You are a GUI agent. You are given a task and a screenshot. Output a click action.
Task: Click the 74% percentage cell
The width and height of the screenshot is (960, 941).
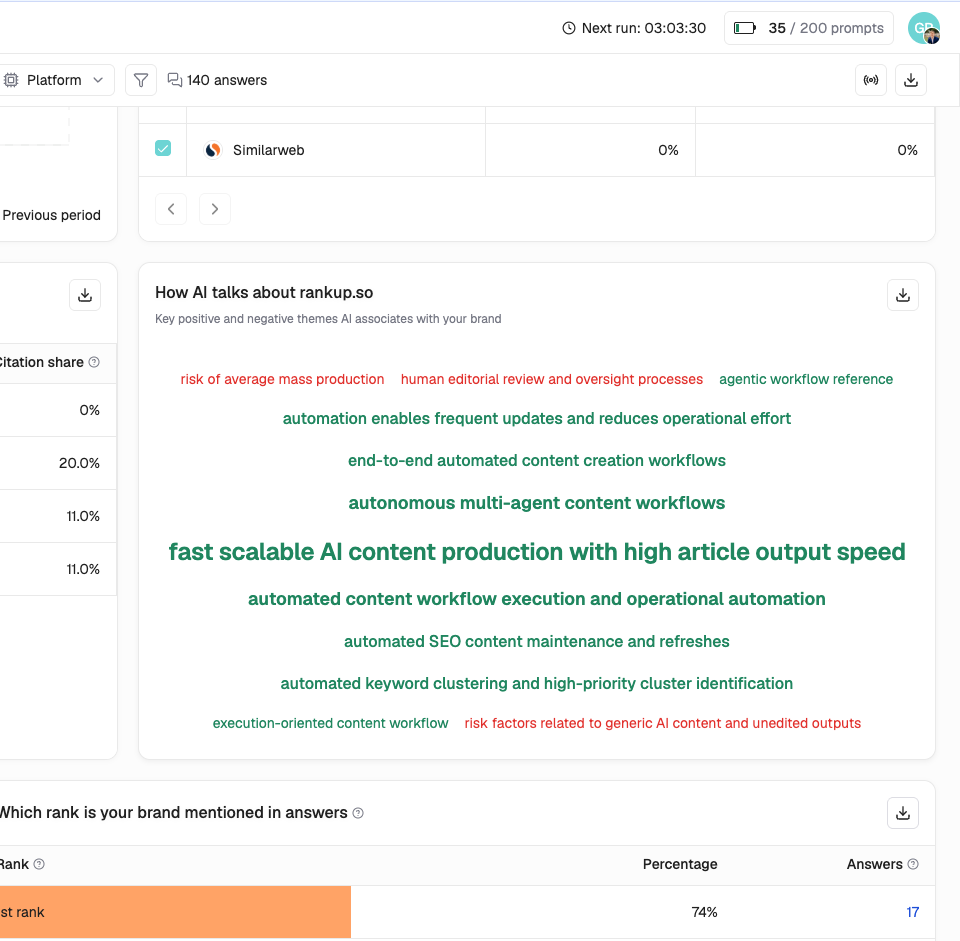coord(704,912)
